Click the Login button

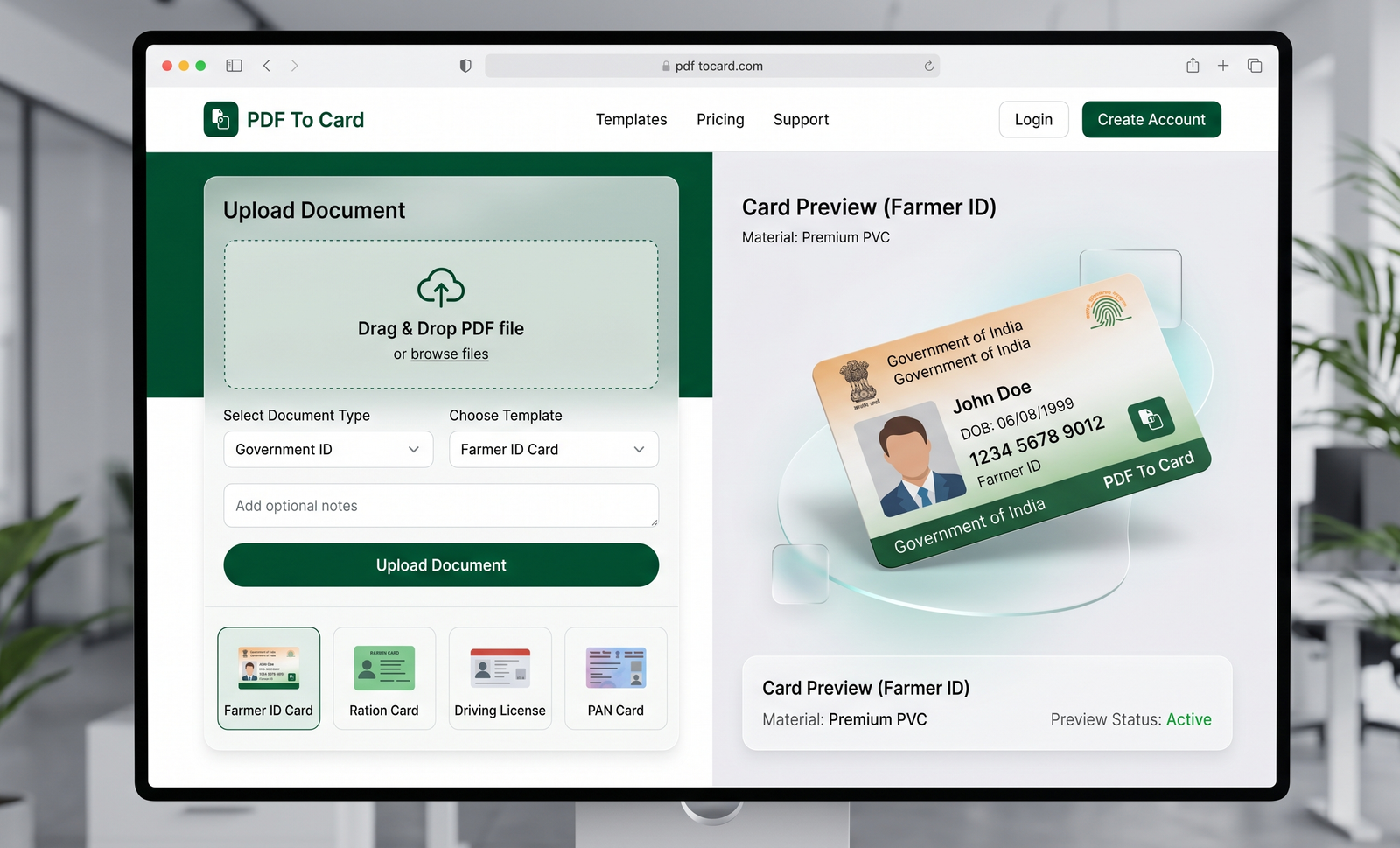[x=1034, y=119]
